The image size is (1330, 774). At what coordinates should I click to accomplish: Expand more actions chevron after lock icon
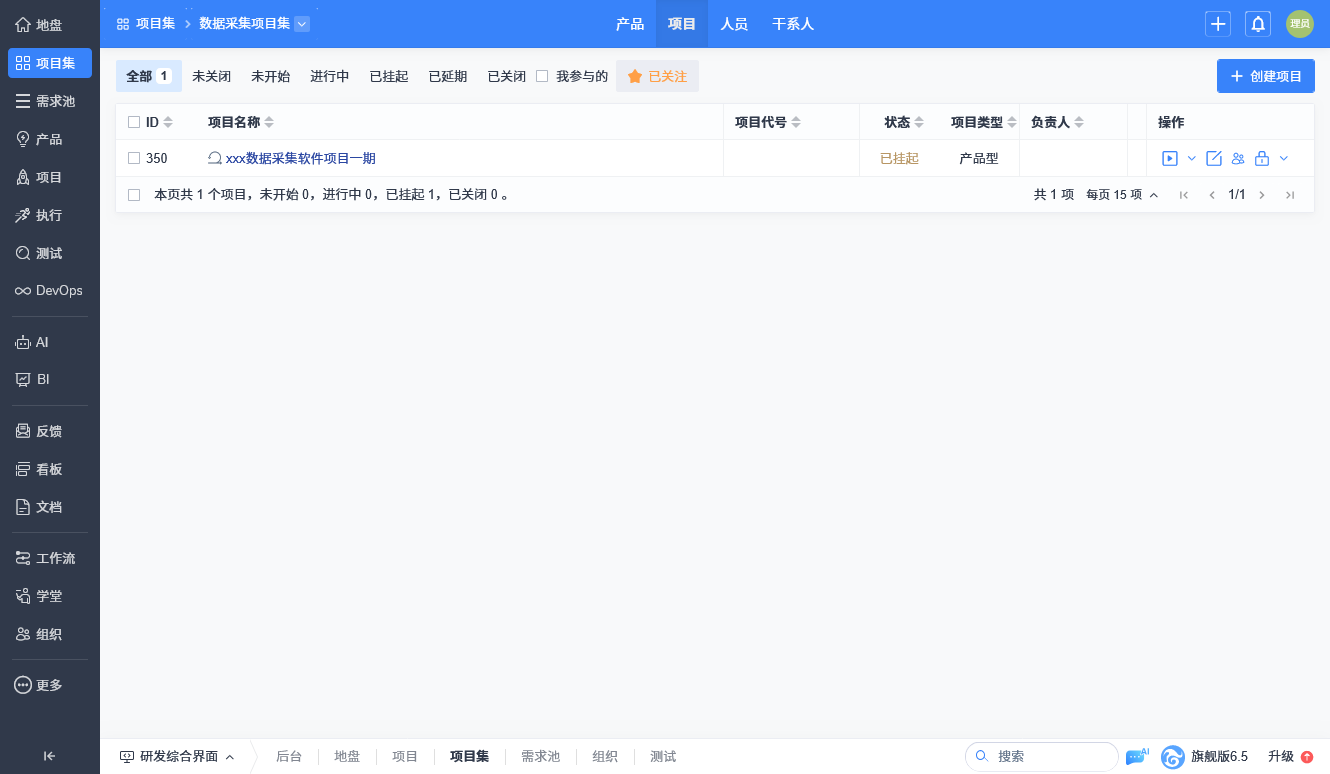(1284, 158)
